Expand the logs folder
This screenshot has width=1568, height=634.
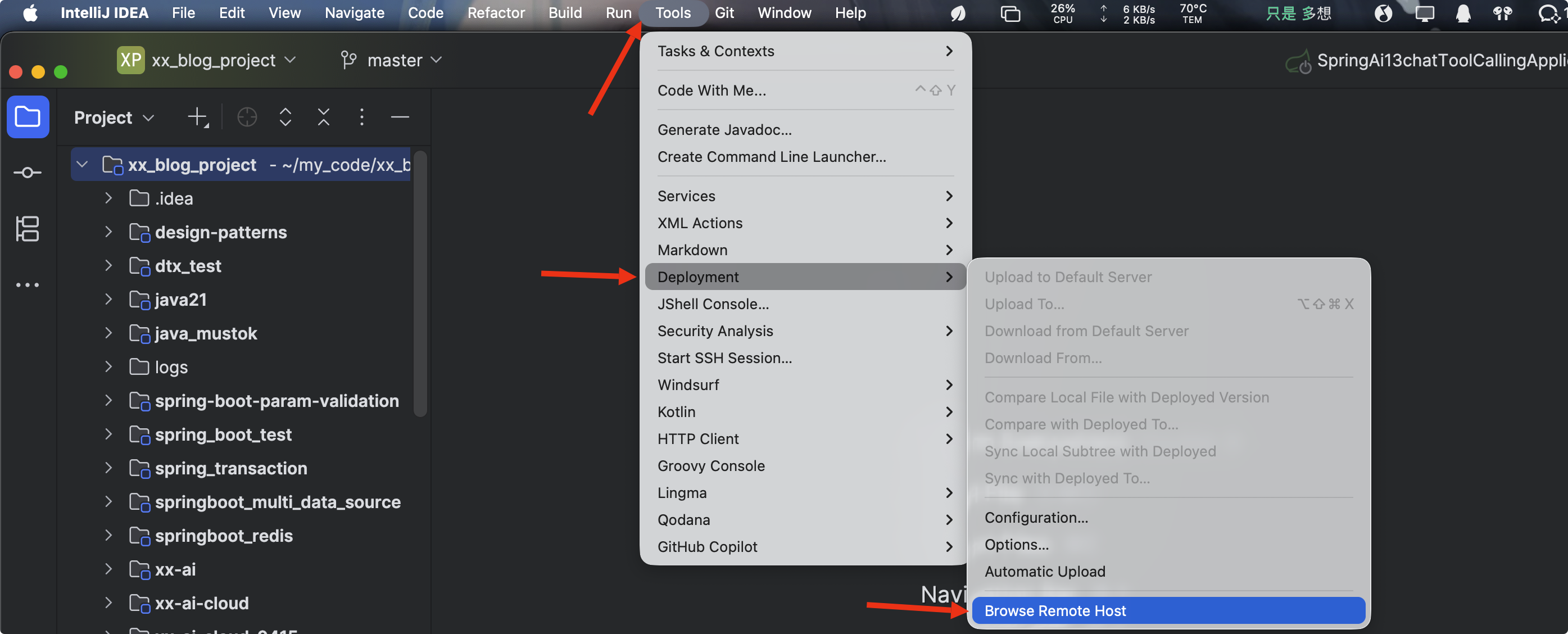tap(108, 366)
